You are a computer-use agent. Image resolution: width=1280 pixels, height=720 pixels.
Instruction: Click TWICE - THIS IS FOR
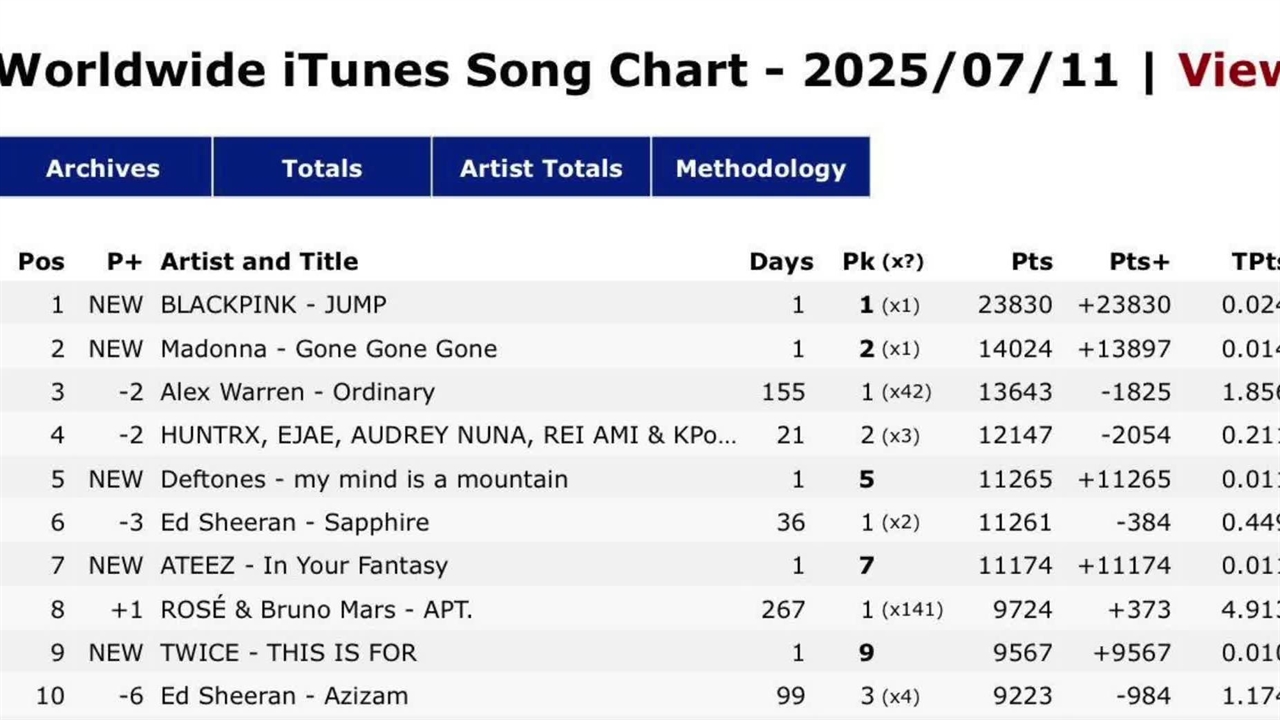point(289,653)
